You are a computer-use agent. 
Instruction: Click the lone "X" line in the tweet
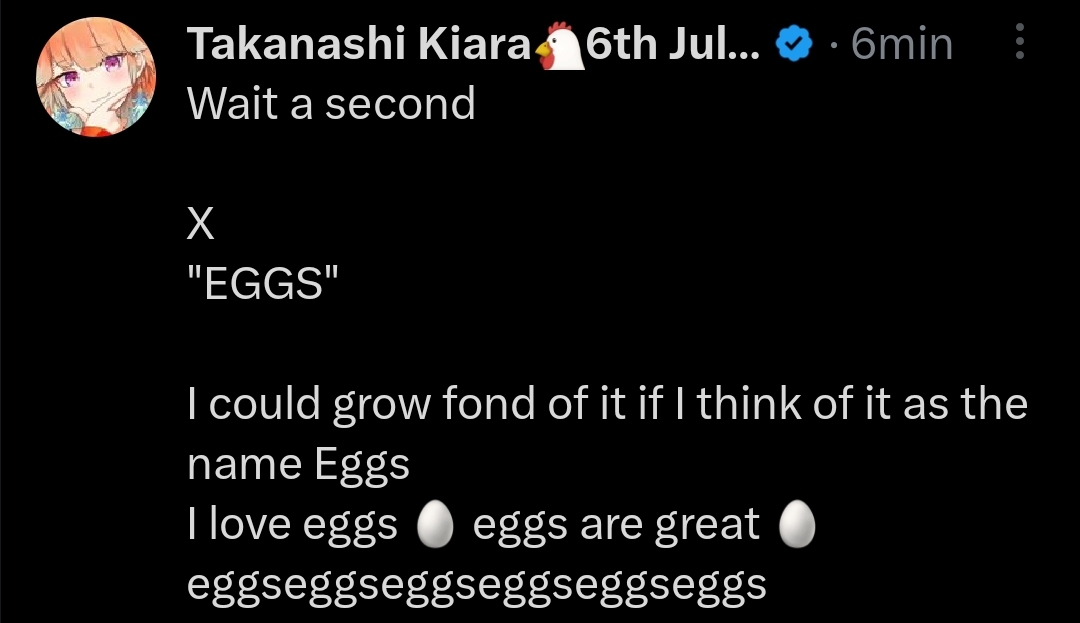[201, 225]
